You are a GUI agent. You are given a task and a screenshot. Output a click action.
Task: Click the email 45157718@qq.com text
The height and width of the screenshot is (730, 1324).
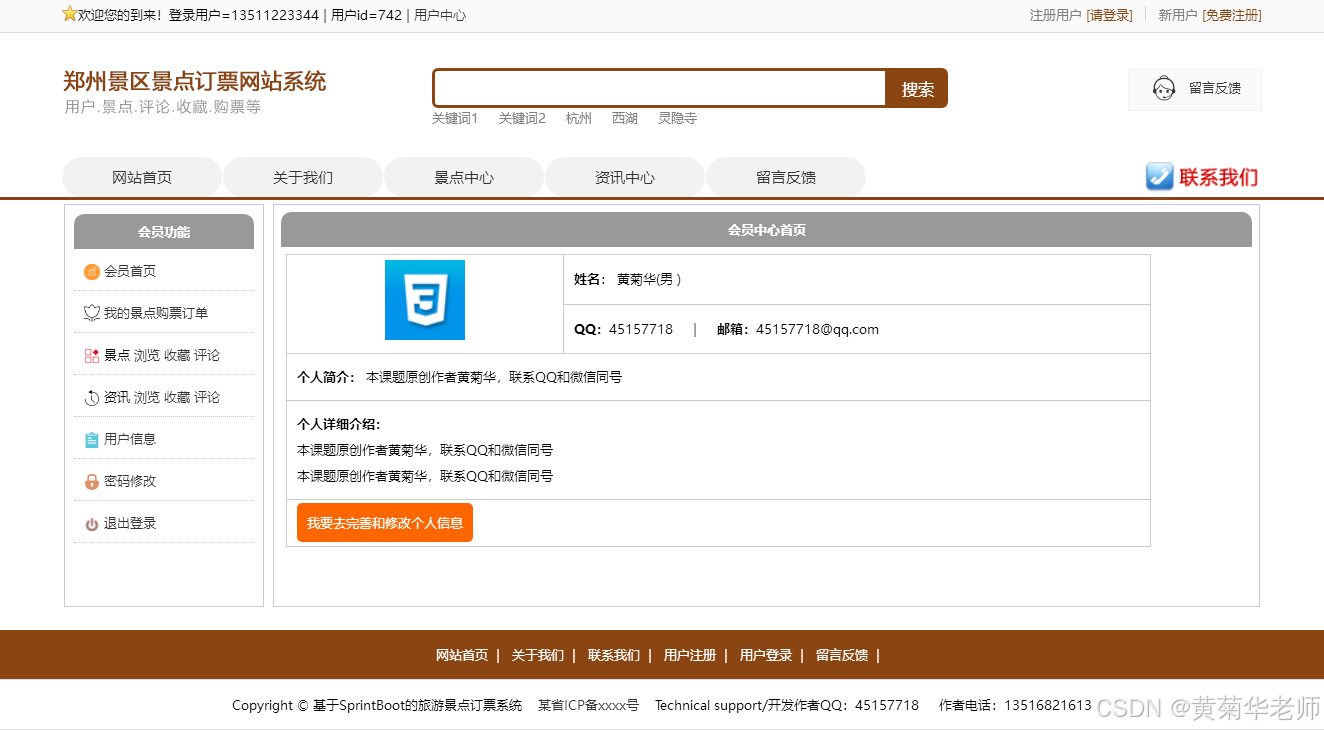[x=817, y=329]
